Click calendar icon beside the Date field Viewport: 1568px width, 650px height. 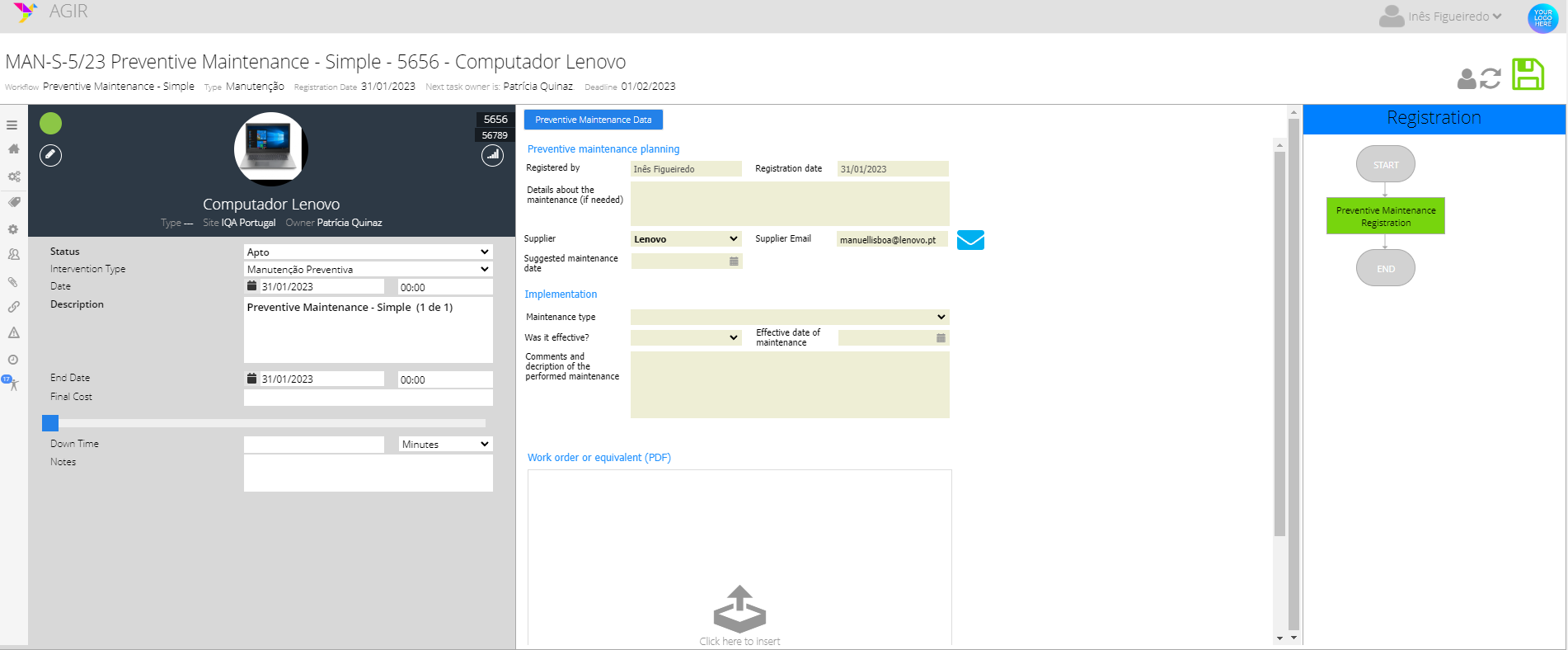coord(252,286)
